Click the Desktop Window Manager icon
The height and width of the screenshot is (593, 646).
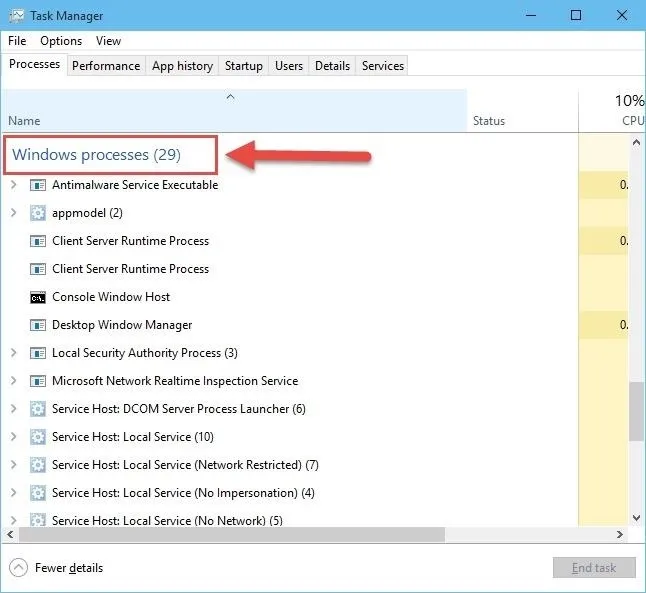(37, 326)
